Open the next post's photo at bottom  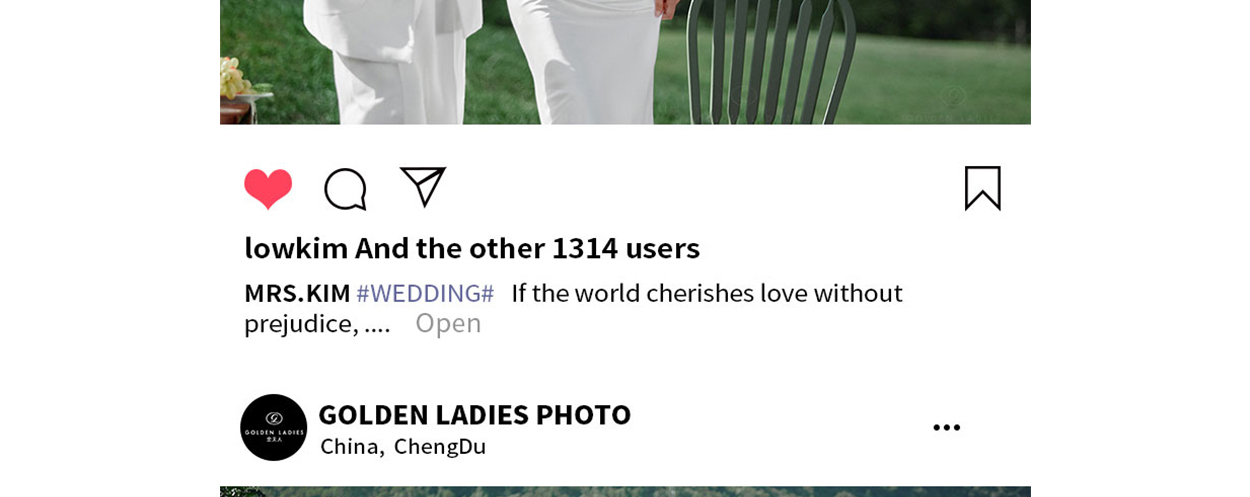[625, 491]
